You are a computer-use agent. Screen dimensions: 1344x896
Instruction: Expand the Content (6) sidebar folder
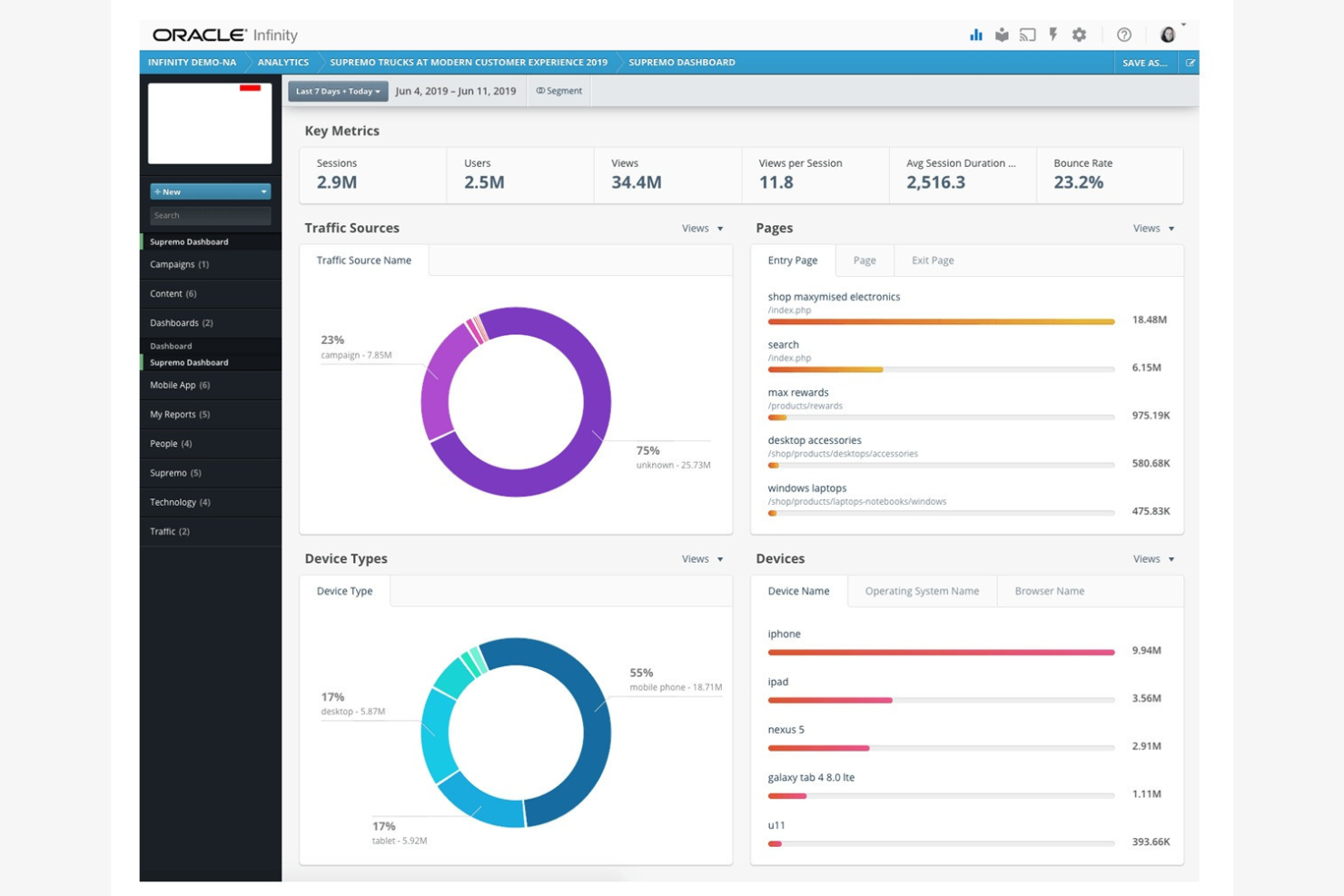click(x=211, y=294)
